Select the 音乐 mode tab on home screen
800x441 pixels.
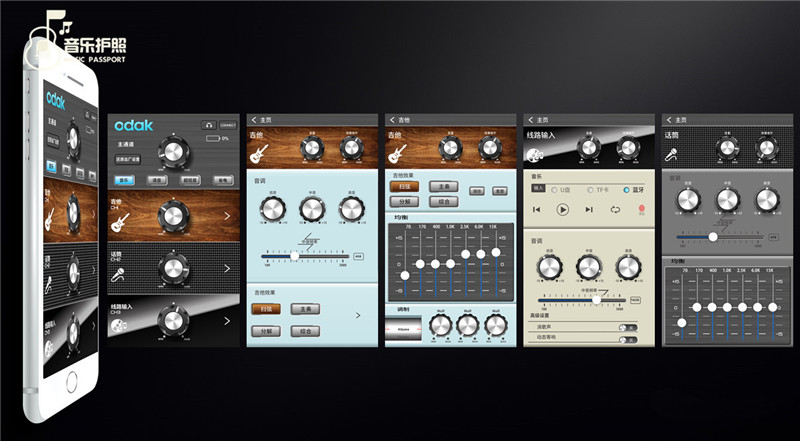pyautogui.click(x=124, y=180)
